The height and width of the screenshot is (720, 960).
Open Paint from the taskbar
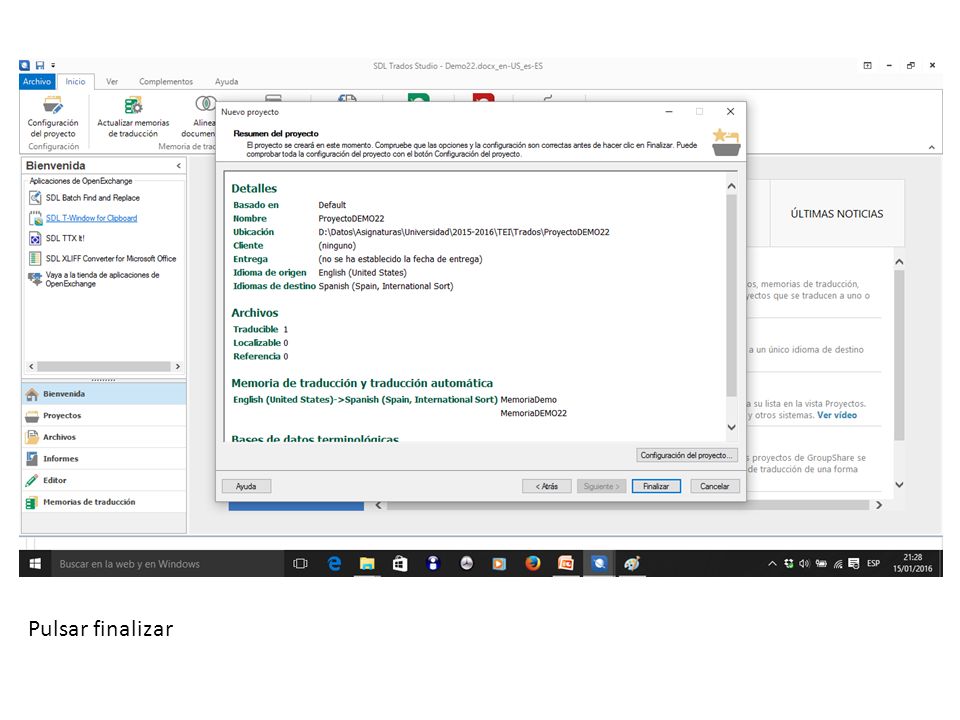point(632,564)
